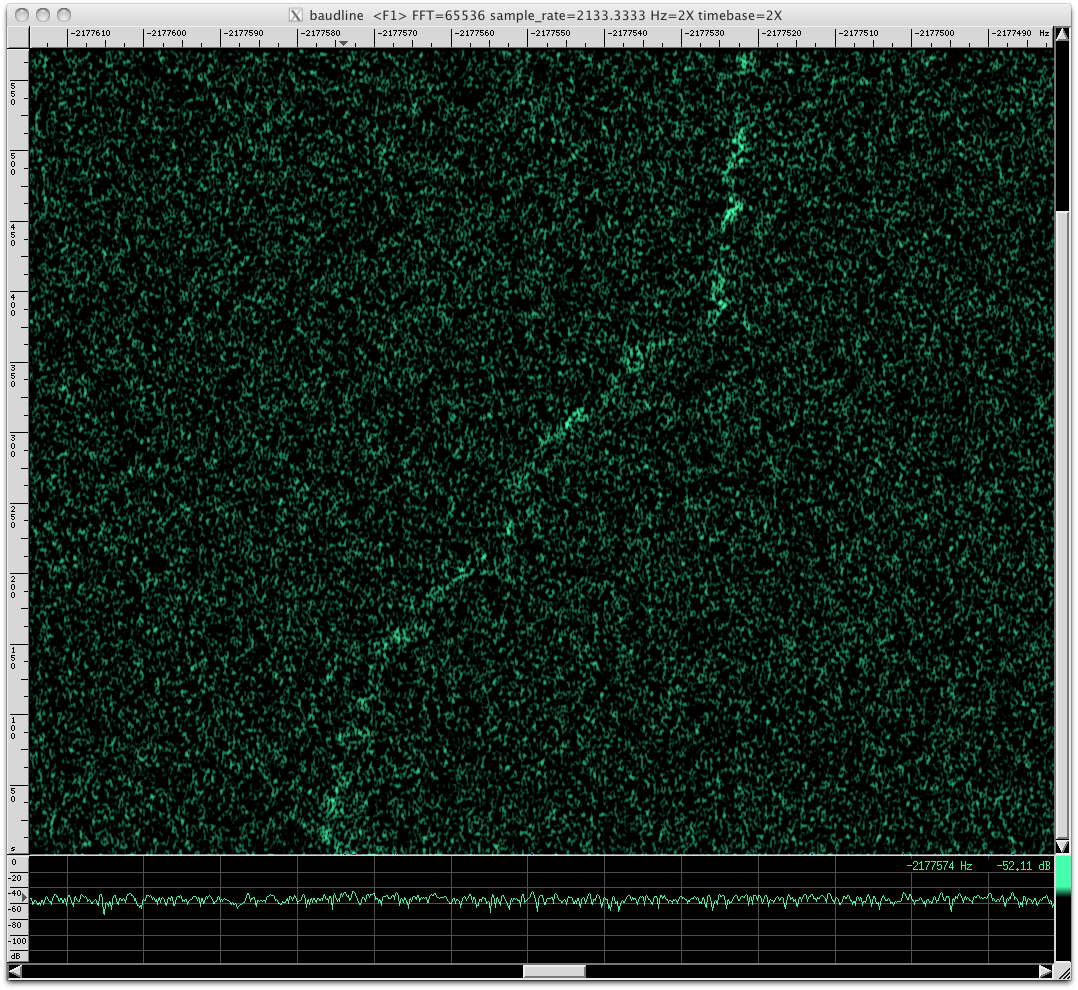The height and width of the screenshot is (990, 1078).
Task: Click the 0 dB label on spectrum axis
Action: [x=14, y=862]
